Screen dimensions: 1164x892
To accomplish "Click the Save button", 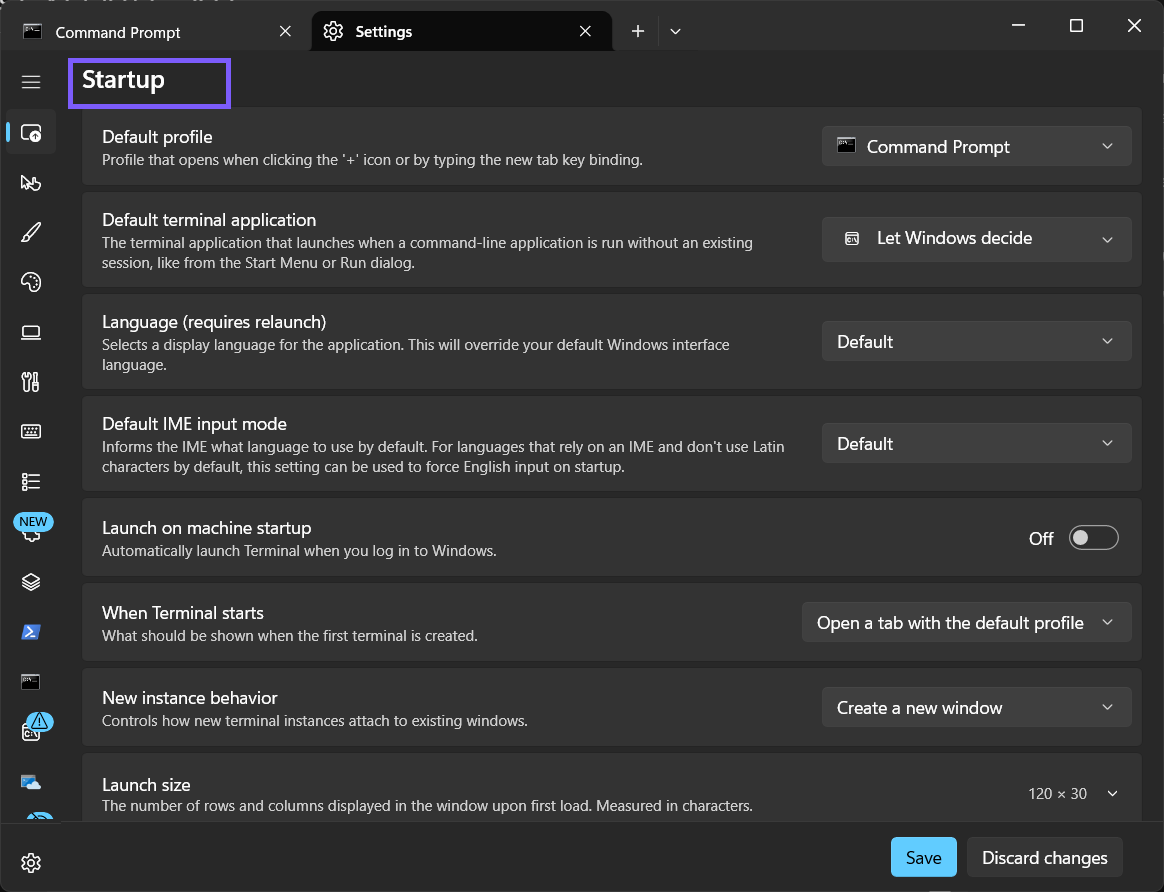I will [x=923, y=857].
